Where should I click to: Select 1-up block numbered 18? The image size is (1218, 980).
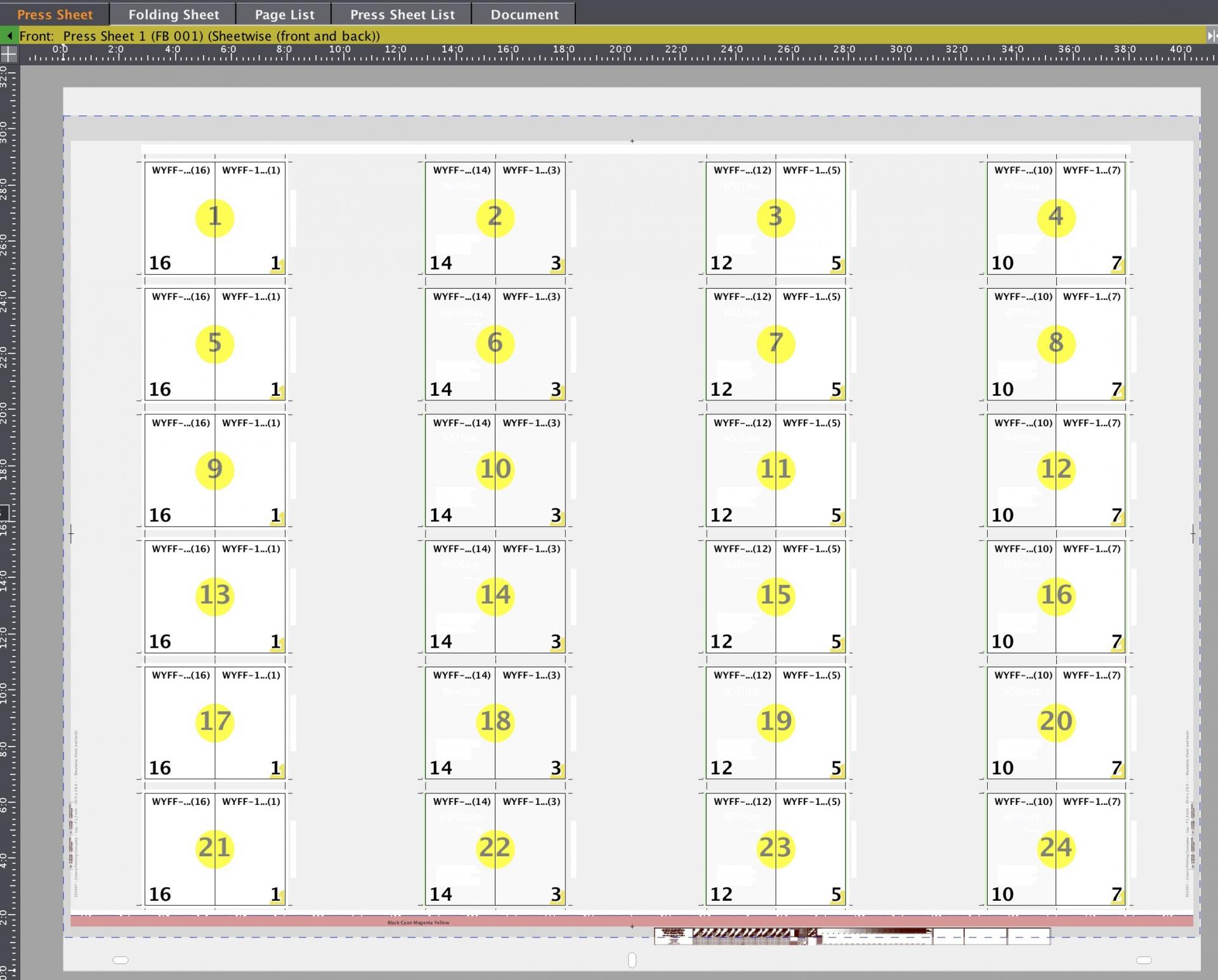coord(495,722)
